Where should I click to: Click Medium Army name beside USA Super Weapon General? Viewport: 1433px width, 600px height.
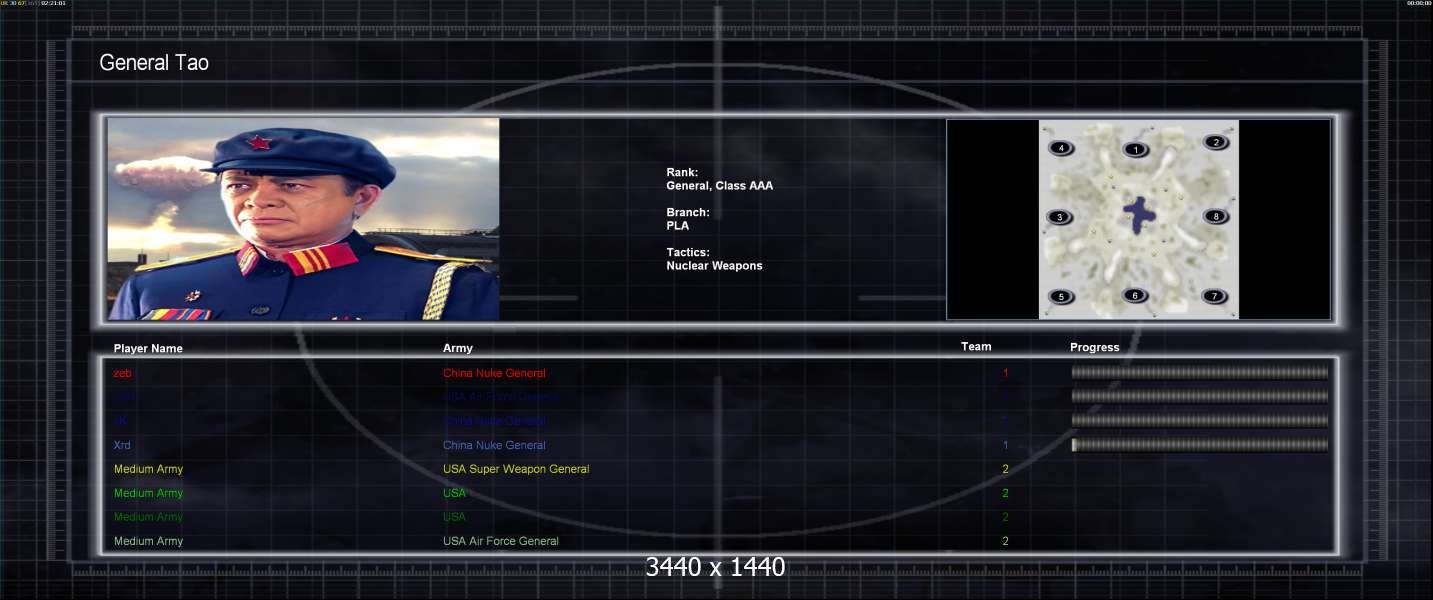(x=148, y=469)
